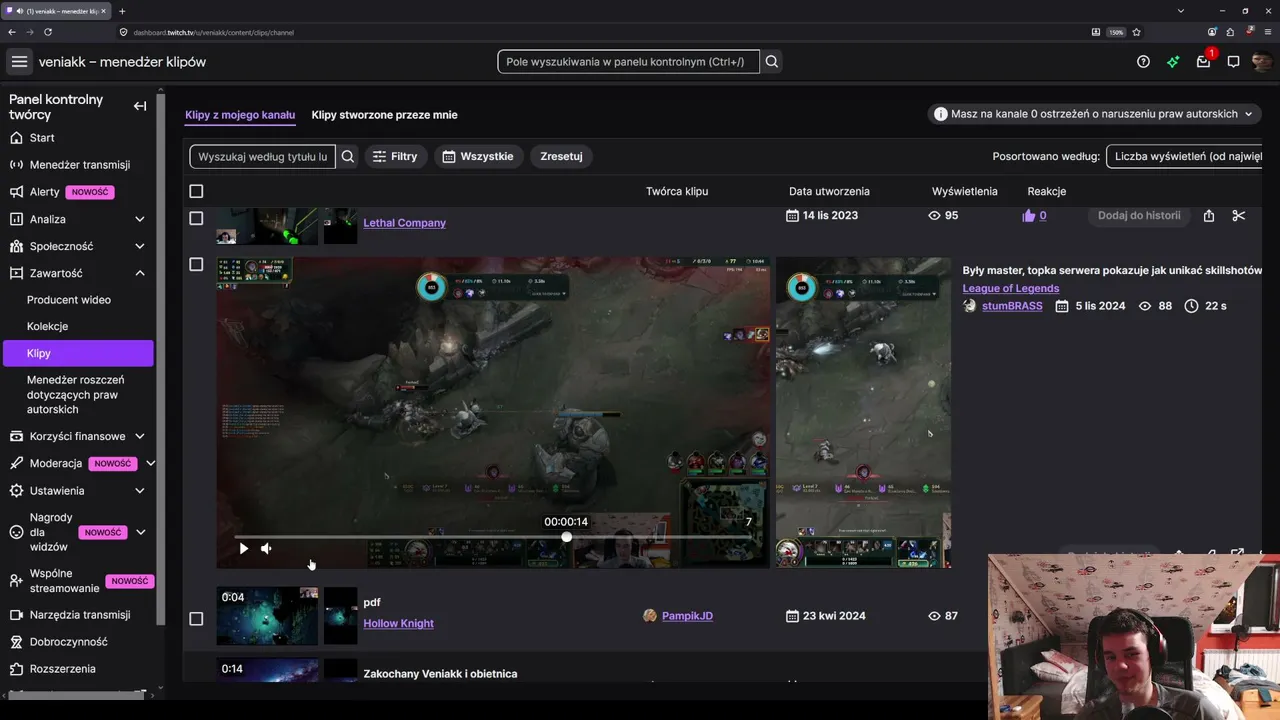Open the Hollow Knight clip thumbnail
This screenshot has height=720, width=1280.
[267, 616]
